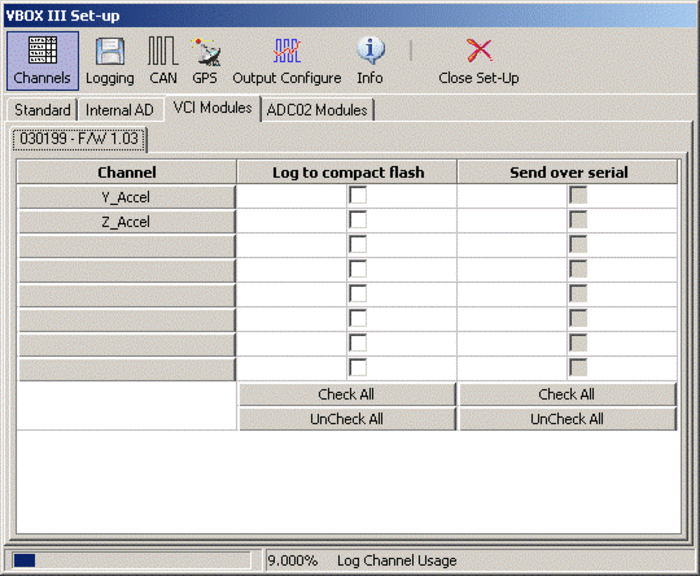Enable compact flash logging for Y_Accel
This screenshot has width=700, height=576.
[x=358, y=196]
